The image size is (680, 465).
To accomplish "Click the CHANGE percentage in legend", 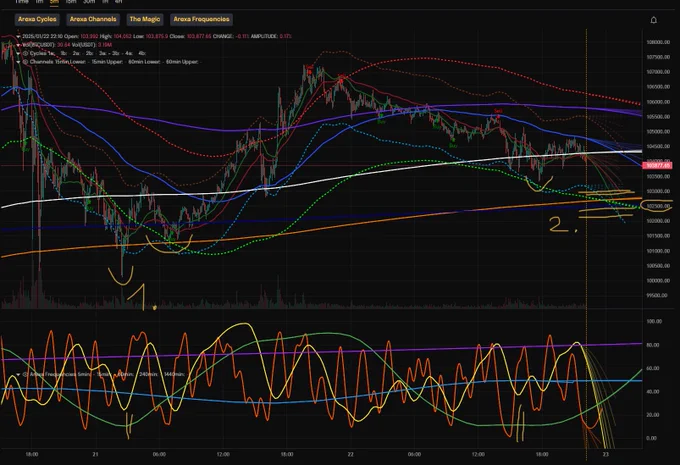I will click(242, 36).
